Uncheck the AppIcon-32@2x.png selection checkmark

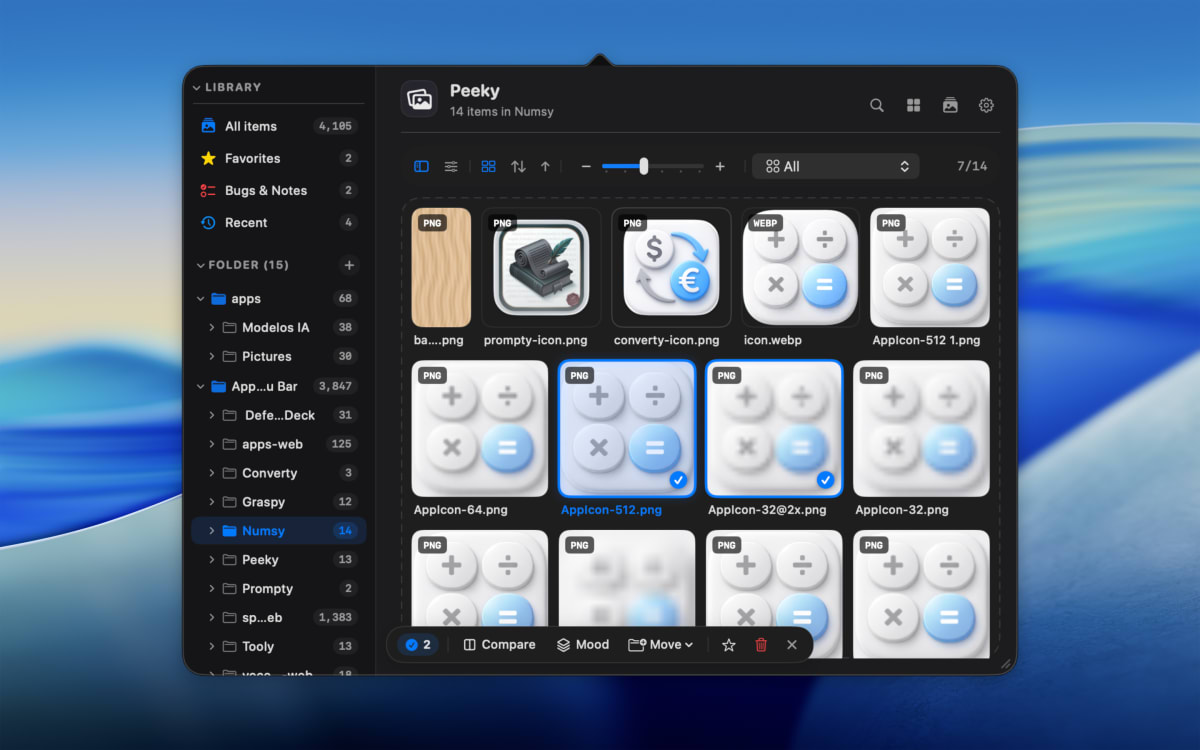[x=825, y=480]
